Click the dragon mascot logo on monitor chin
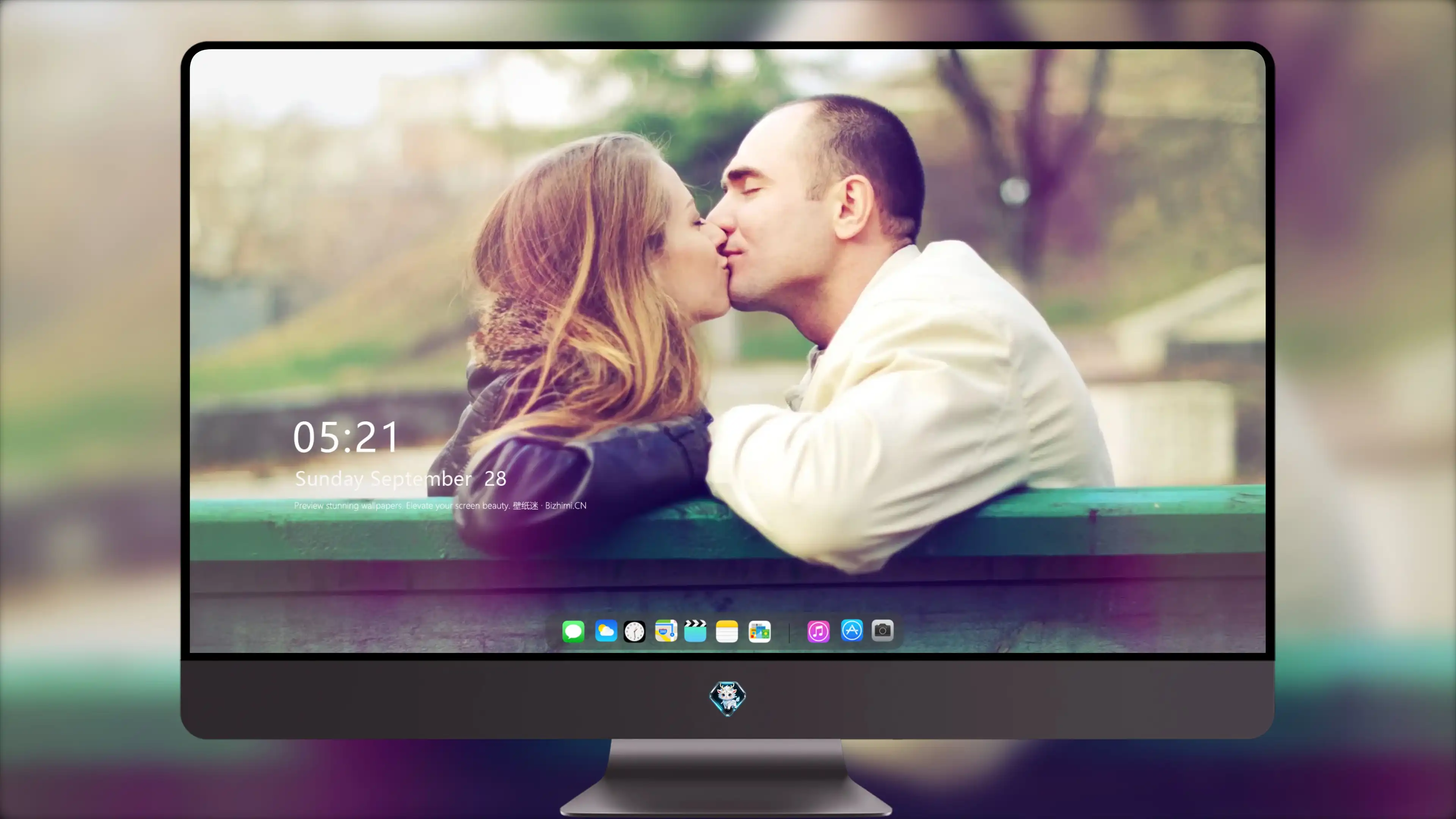The height and width of the screenshot is (819, 1456). 728,698
